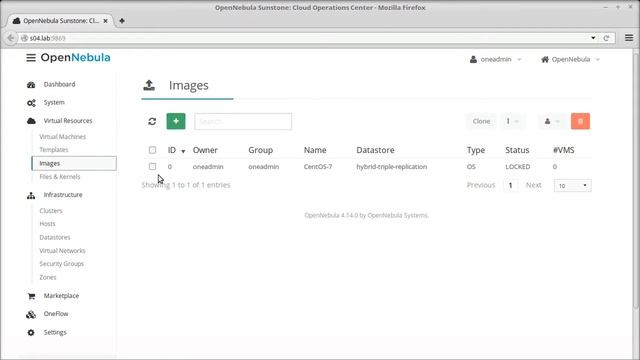Open the user ownership dropdown in toolbar
Viewport: 640px width, 360px height.
pos(552,121)
